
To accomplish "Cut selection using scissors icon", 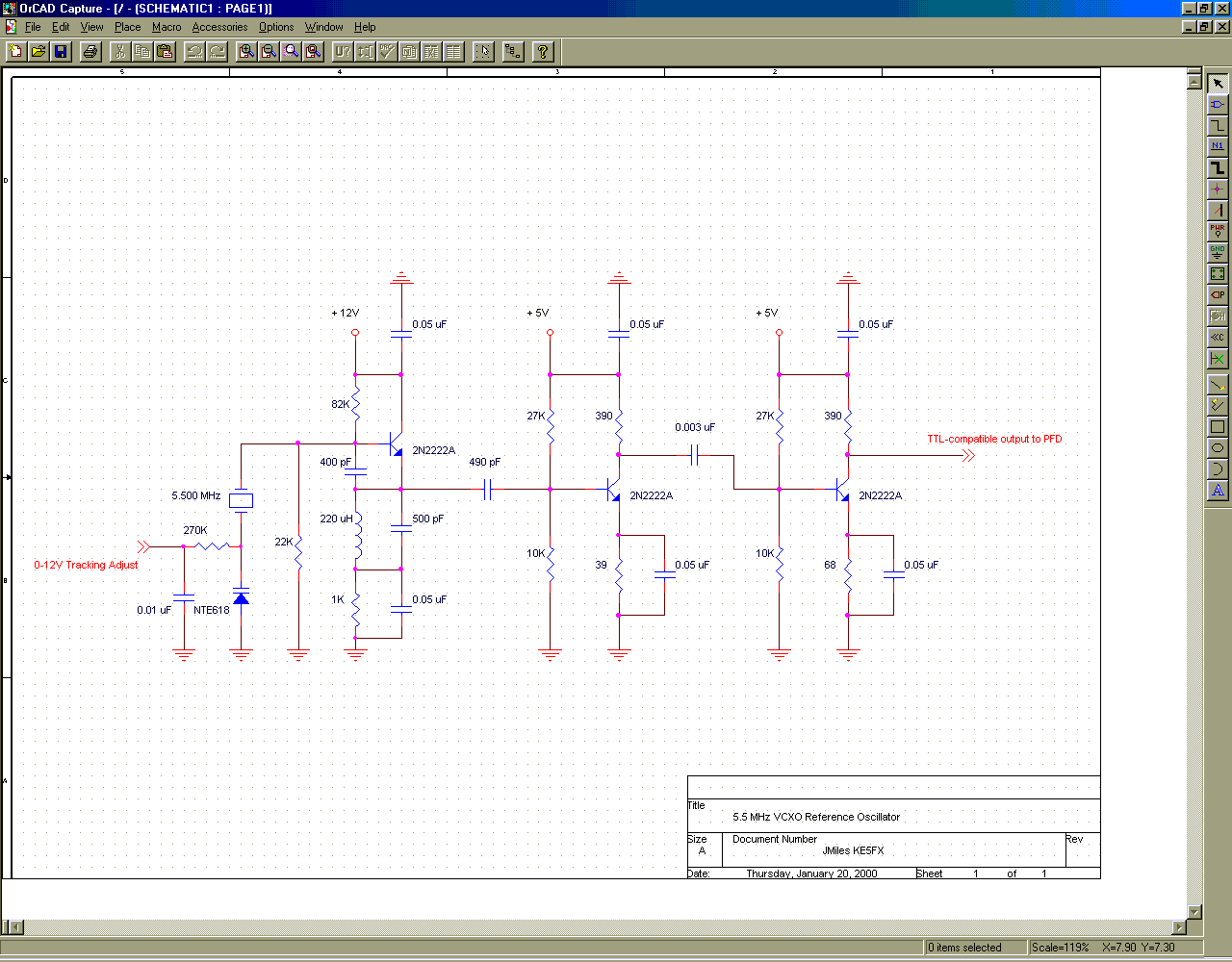I will (x=120, y=51).
